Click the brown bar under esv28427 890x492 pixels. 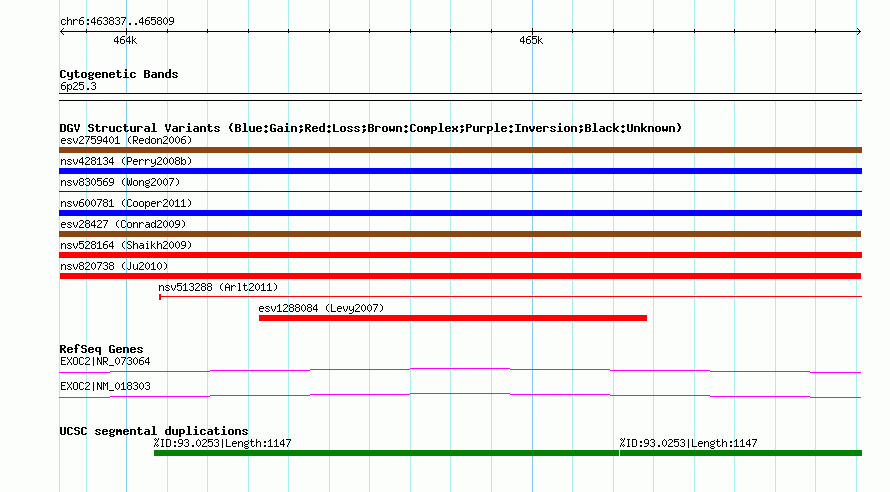460,234
